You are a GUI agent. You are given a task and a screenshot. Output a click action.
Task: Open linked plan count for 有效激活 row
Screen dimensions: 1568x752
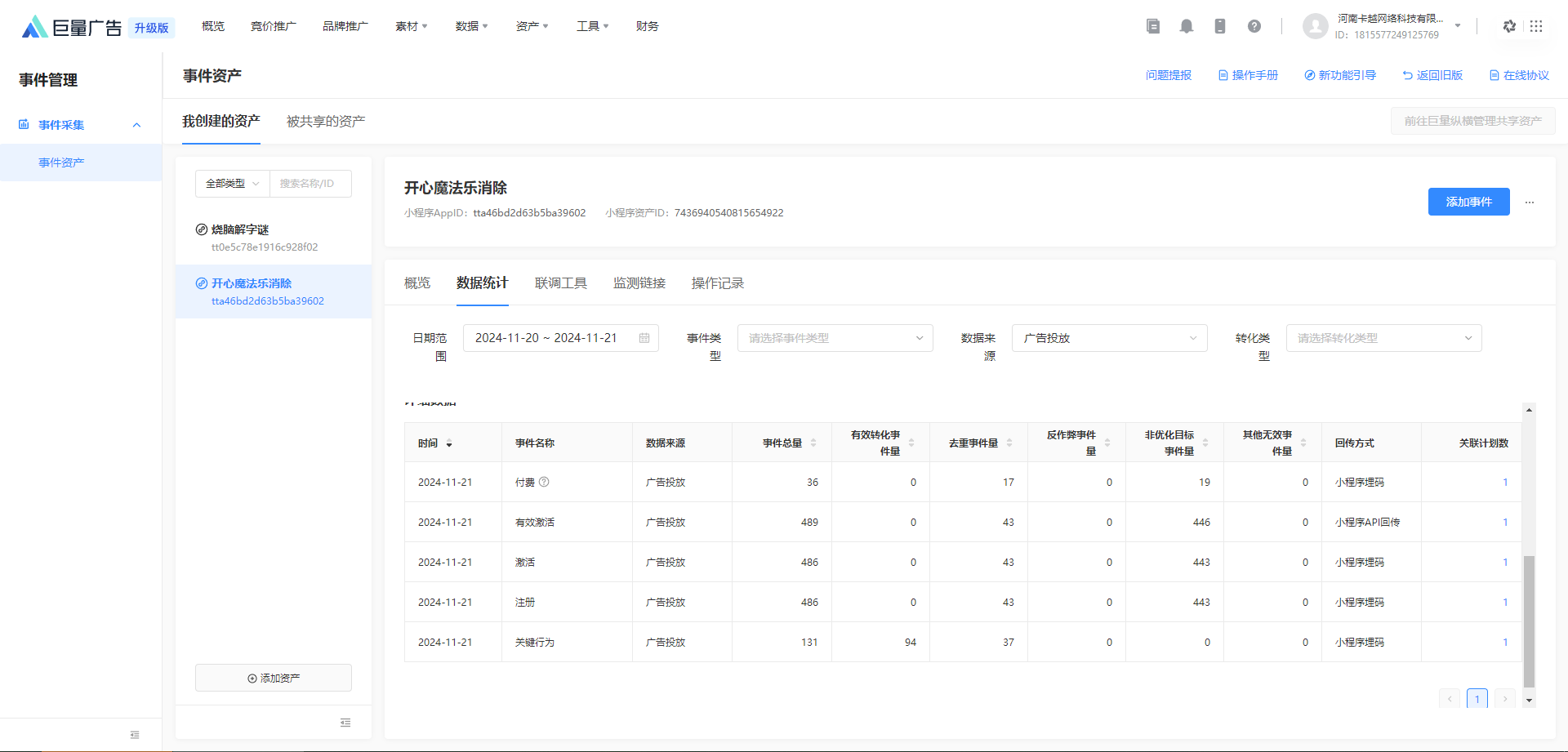[x=1505, y=522]
